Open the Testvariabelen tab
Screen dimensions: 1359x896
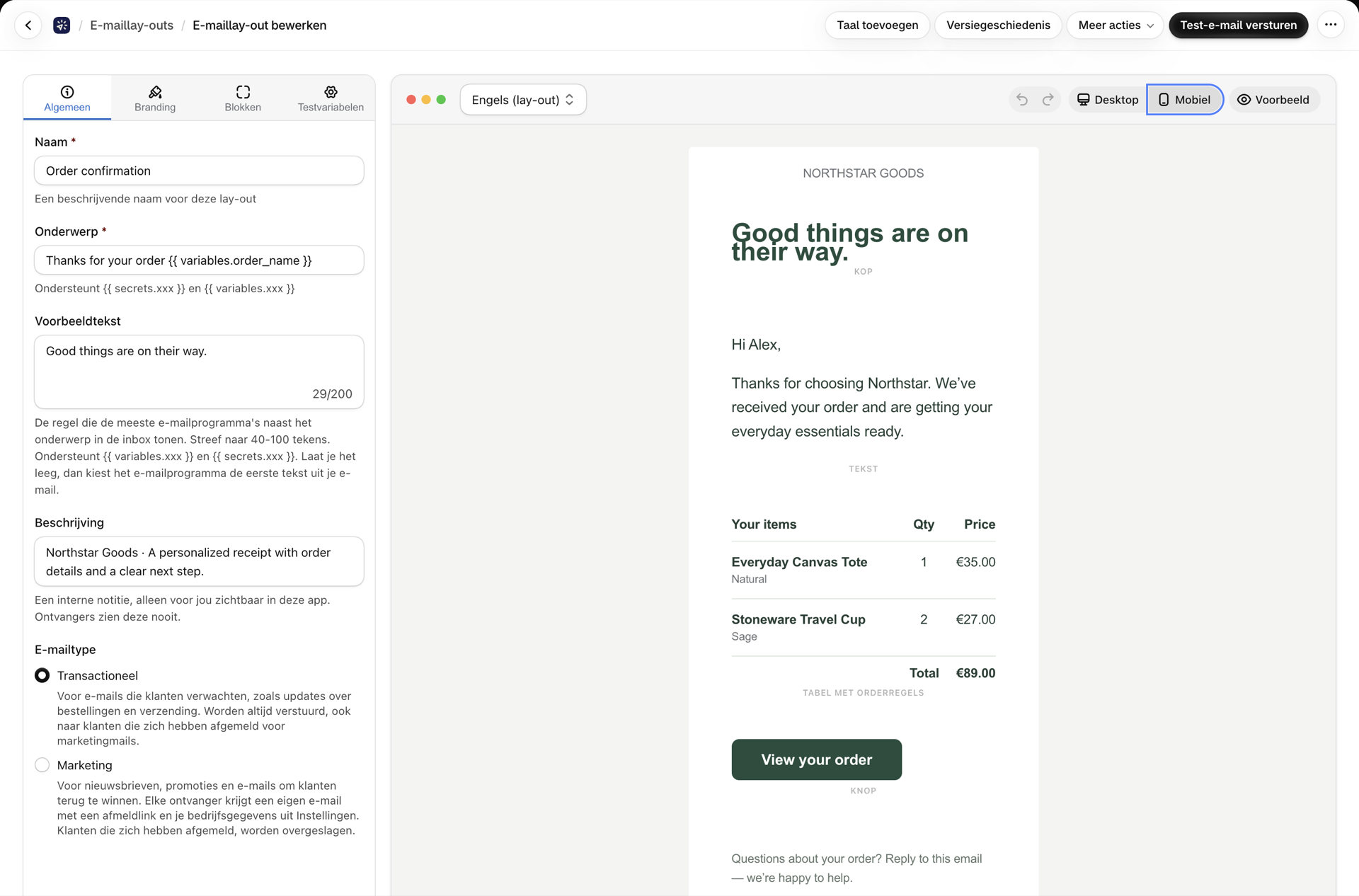(x=331, y=98)
